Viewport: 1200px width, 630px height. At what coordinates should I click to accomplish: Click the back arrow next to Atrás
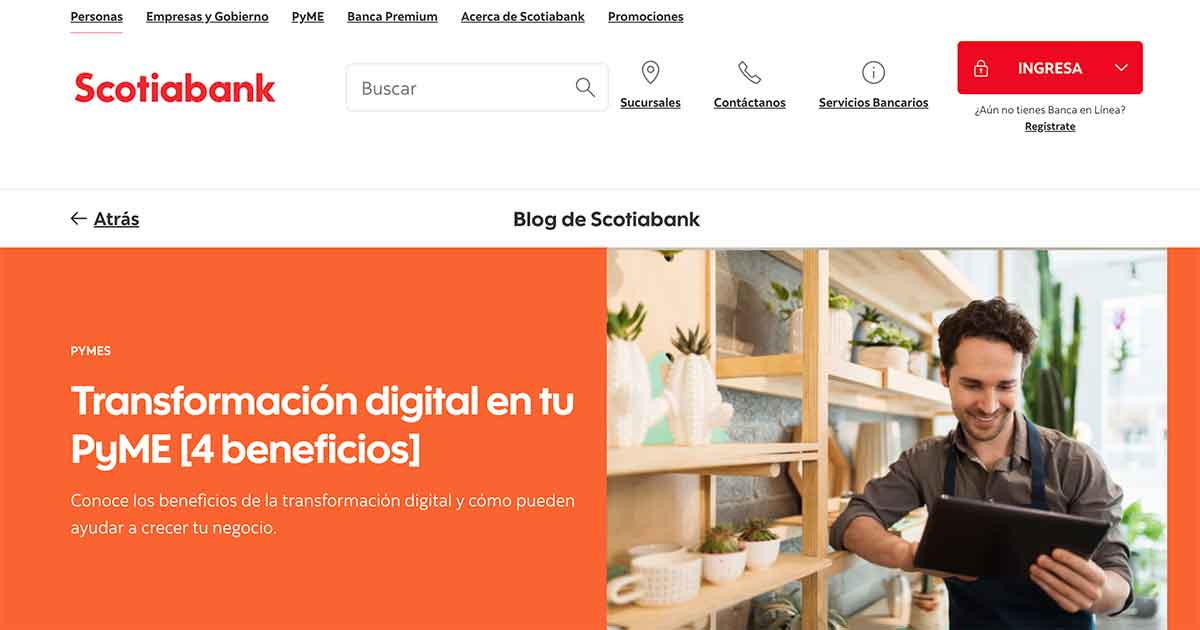click(x=79, y=219)
